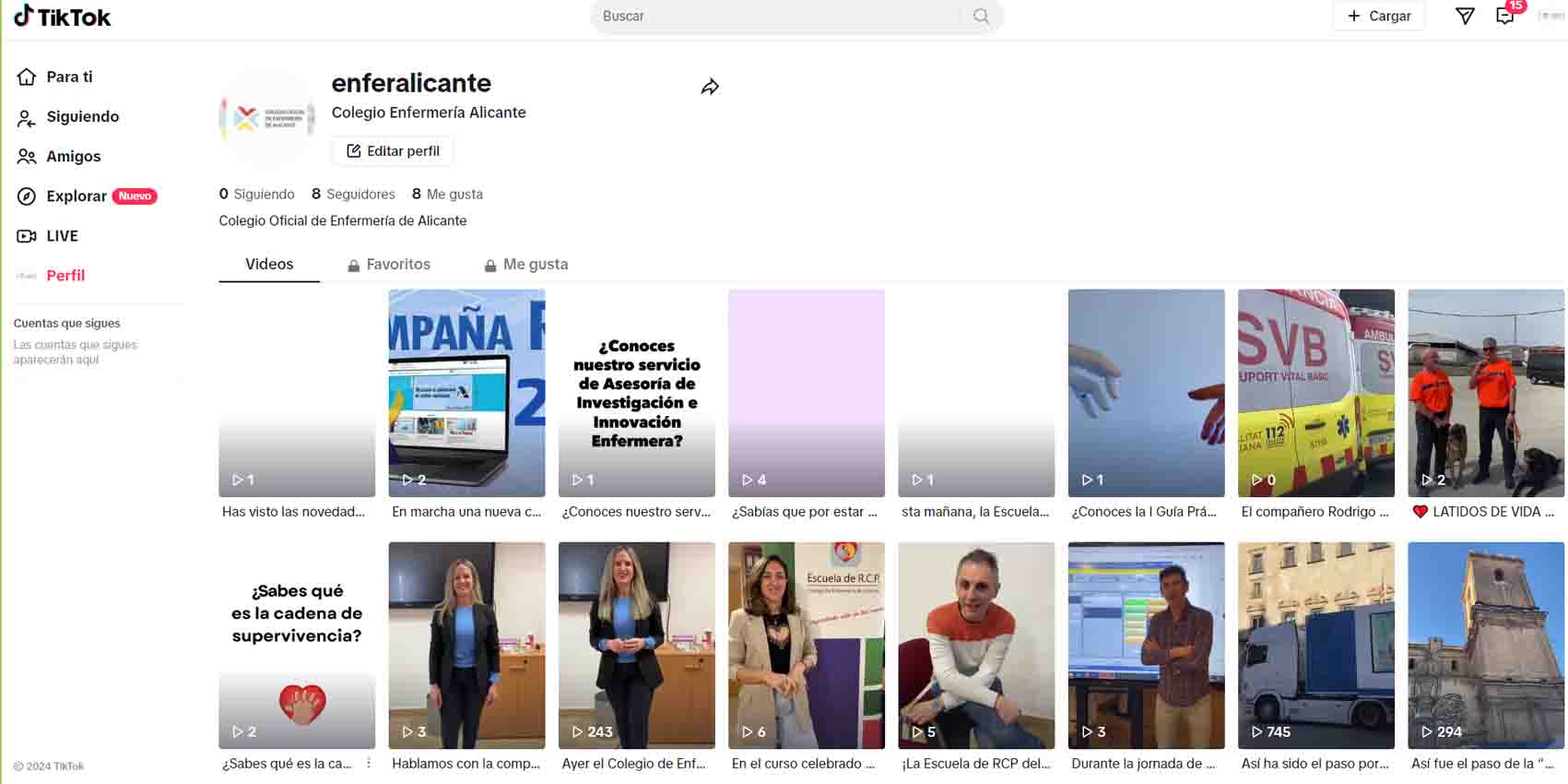Open the Seguidores count link
This screenshot has height=784, width=1568.
[353, 194]
